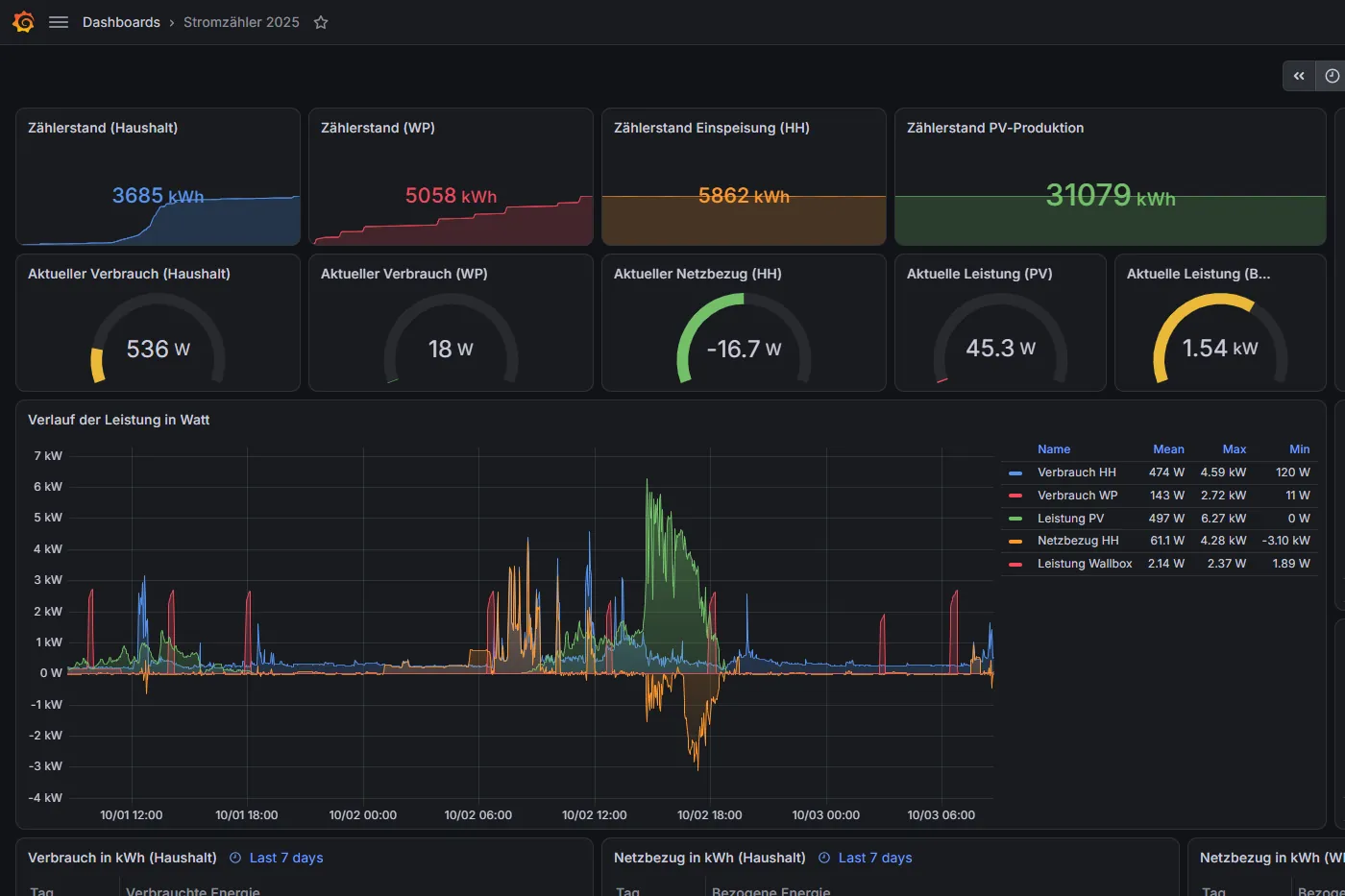The image size is (1345, 896).
Task: Toggle the Verbrauch HH series in the legend
Action: pos(1077,472)
